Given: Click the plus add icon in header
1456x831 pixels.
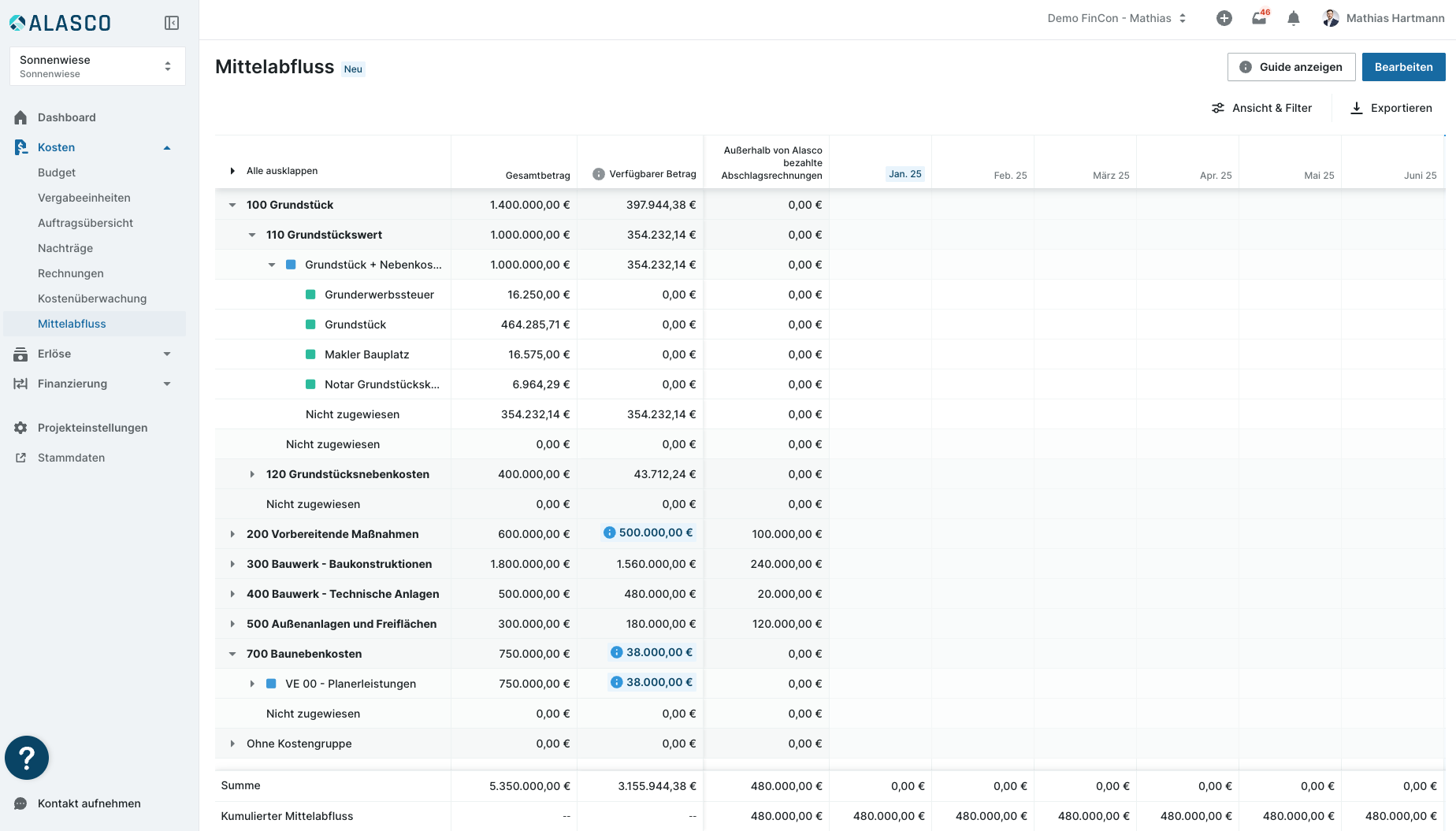Looking at the screenshot, I should point(1224,18).
